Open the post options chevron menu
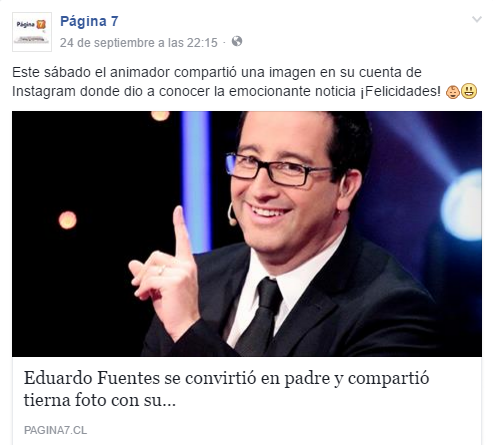The height and width of the screenshot is (445, 493). pos(477,19)
